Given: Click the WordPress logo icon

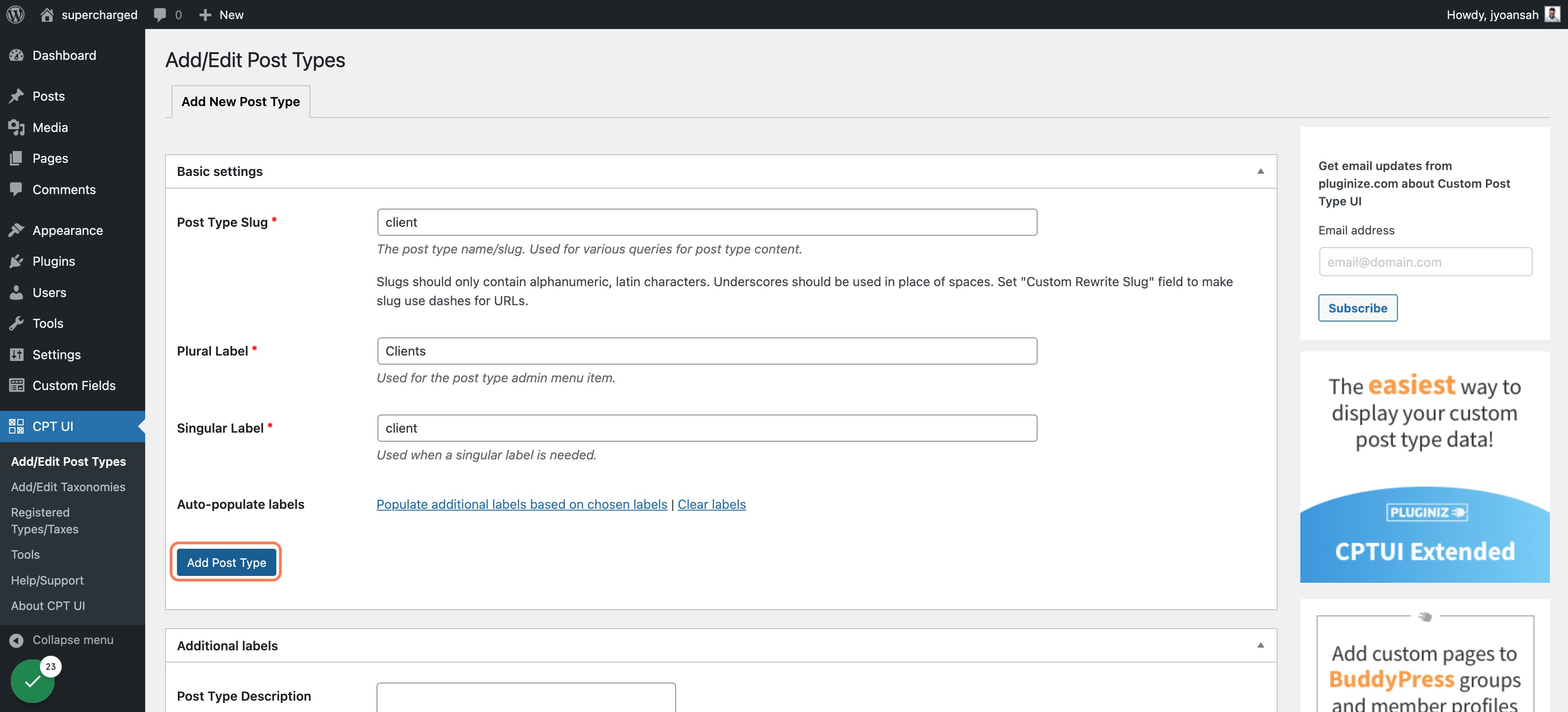Looking at the screenshot, I should coord(15,15).
